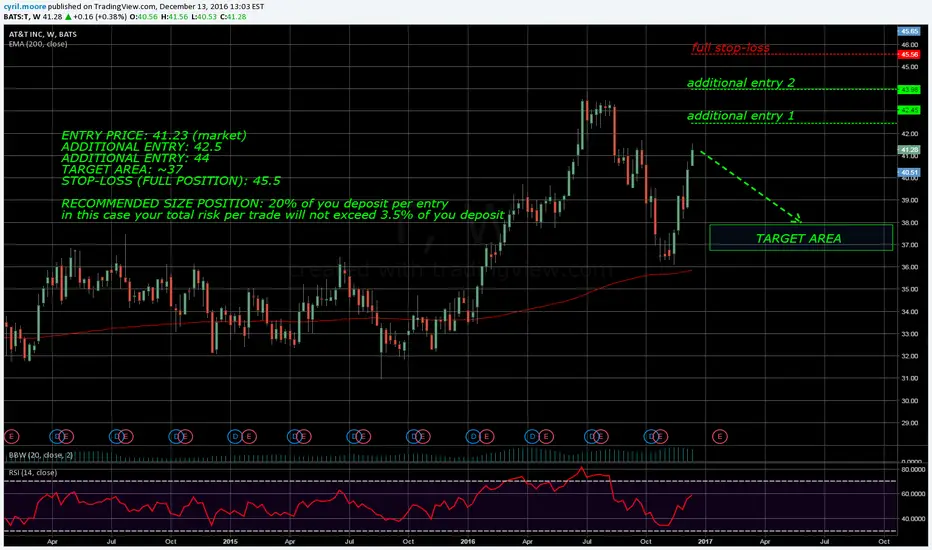Open the dividend marker near Apr 2016
Viewport: 932px width, 550px height.
coord(532,436)
